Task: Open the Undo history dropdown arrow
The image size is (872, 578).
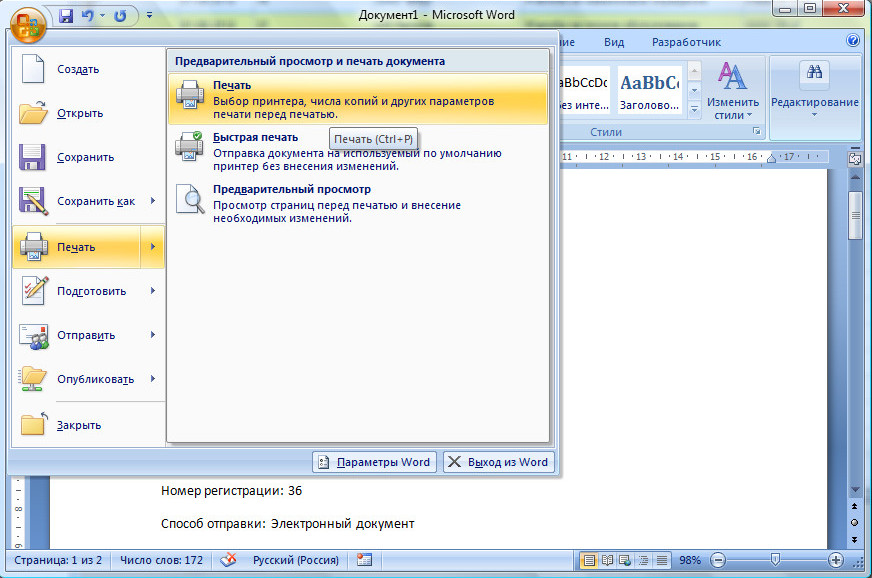Action: [x=102, y=16]
